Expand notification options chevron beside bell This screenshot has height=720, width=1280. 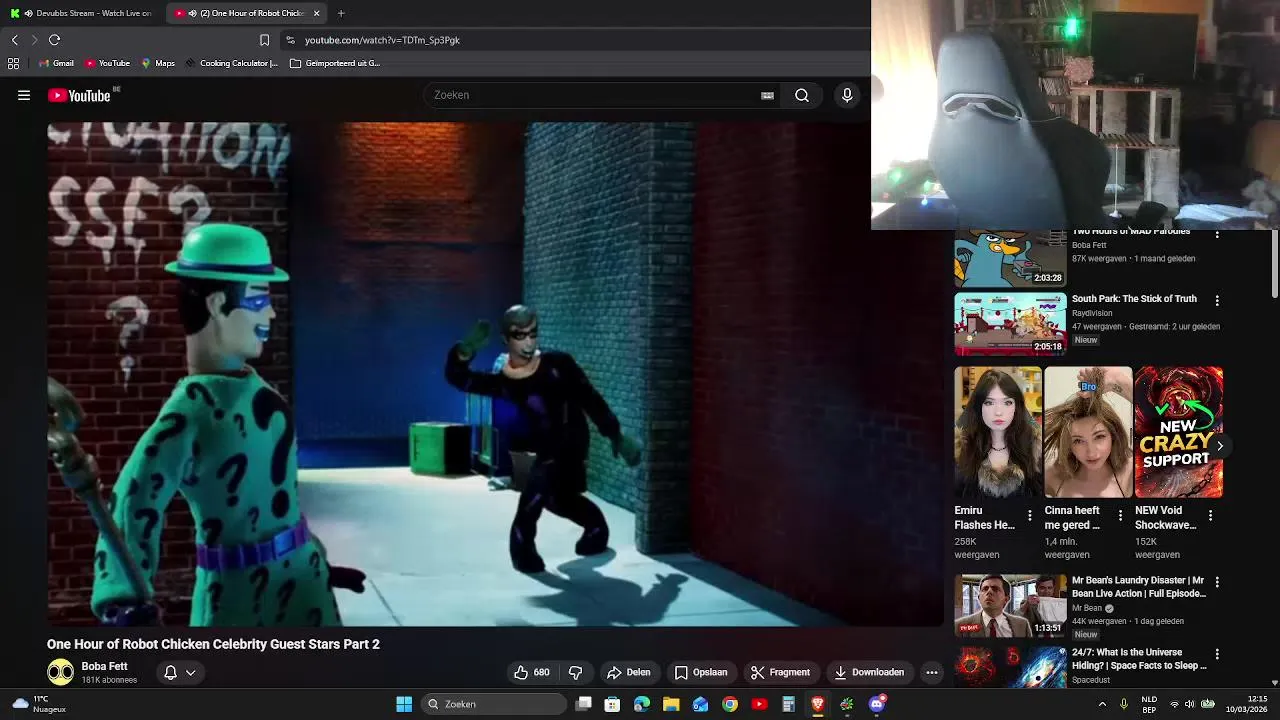[x=190, y=672]
